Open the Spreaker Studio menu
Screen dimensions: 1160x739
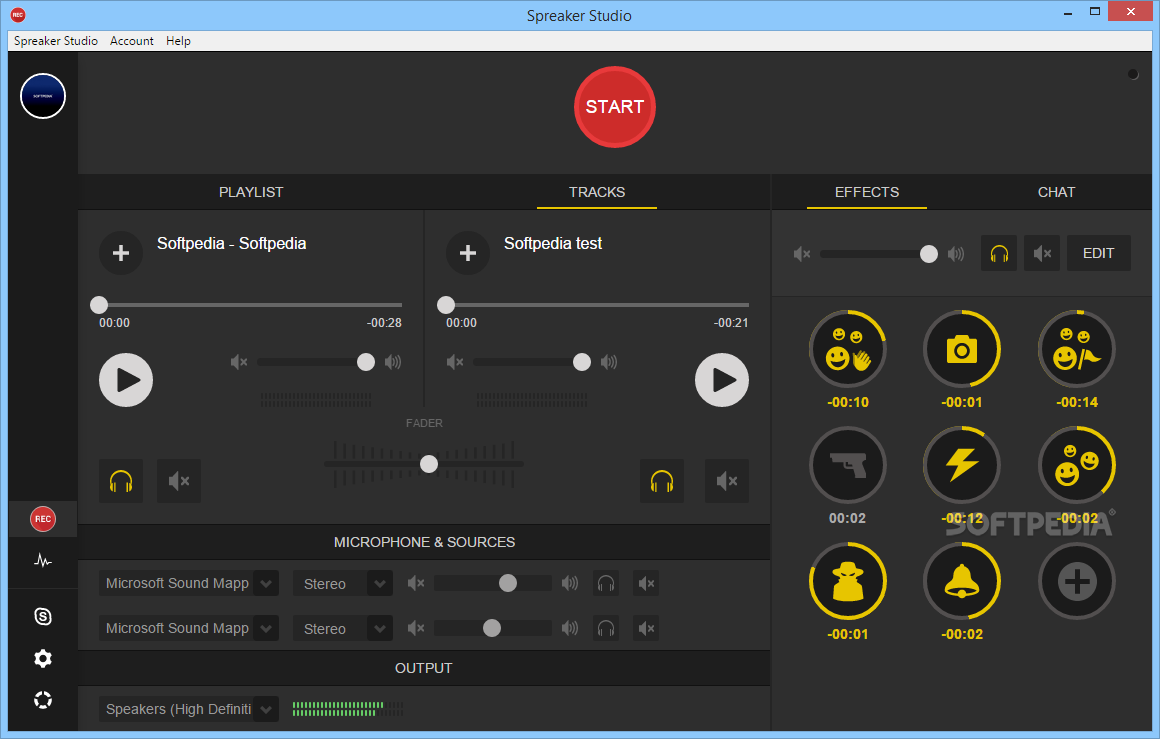pyautogui.click(x=55, y=41)
